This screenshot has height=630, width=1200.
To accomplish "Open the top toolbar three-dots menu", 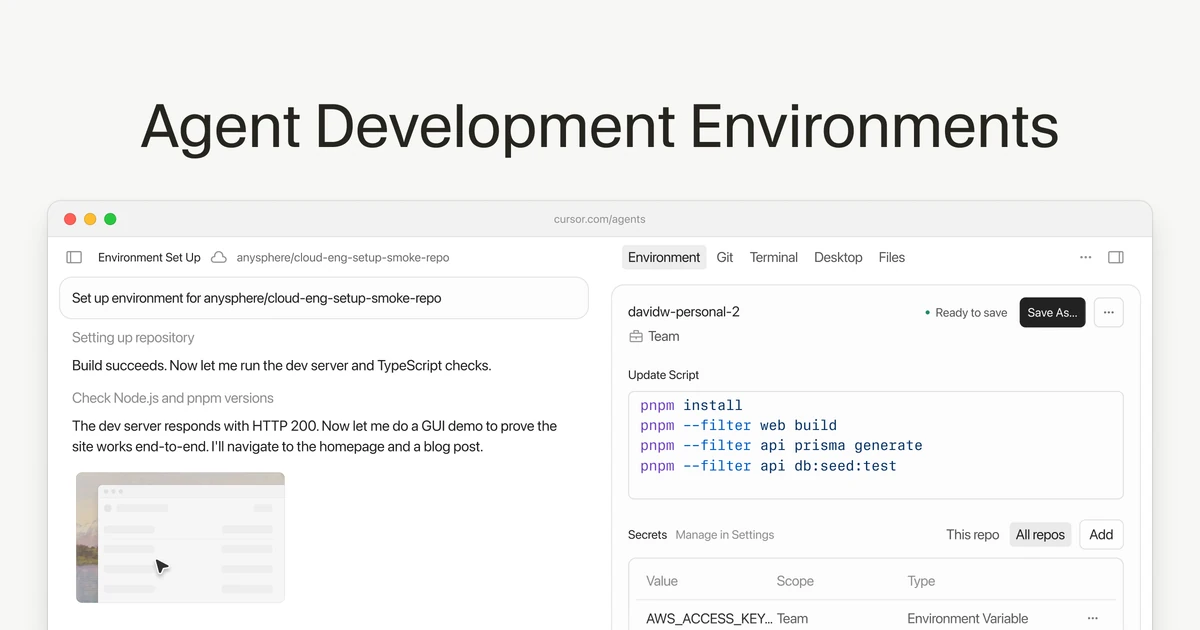I will point(1086,257).
